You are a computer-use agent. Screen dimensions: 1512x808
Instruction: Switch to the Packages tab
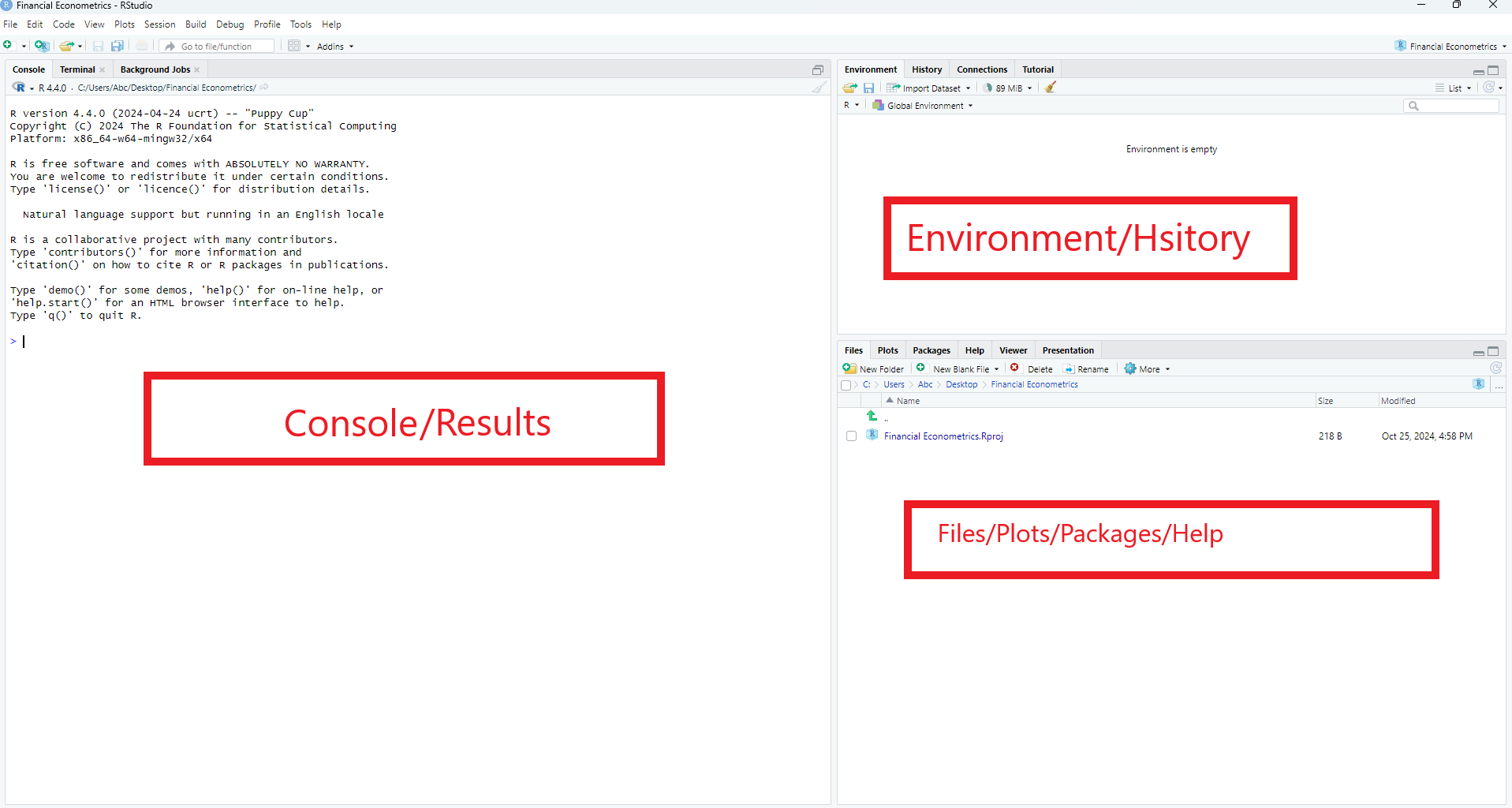point(931,350)
